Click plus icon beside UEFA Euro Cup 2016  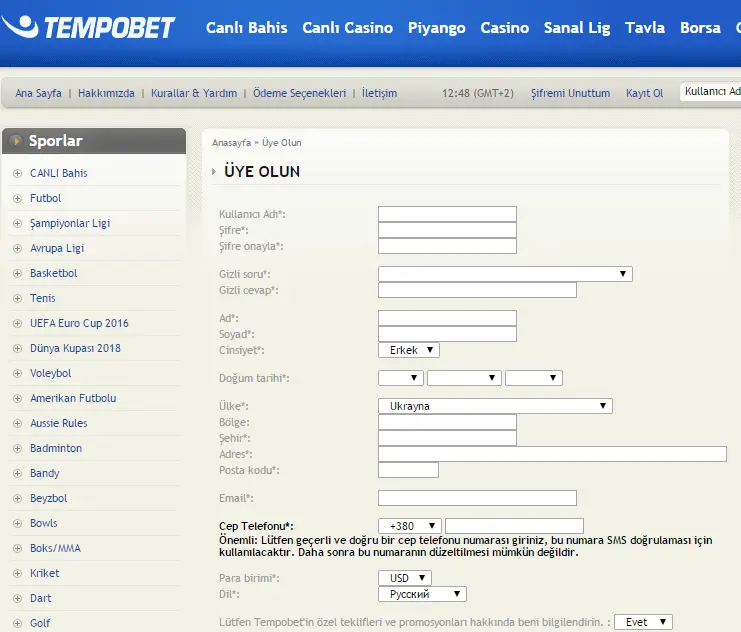coord(17,324)
